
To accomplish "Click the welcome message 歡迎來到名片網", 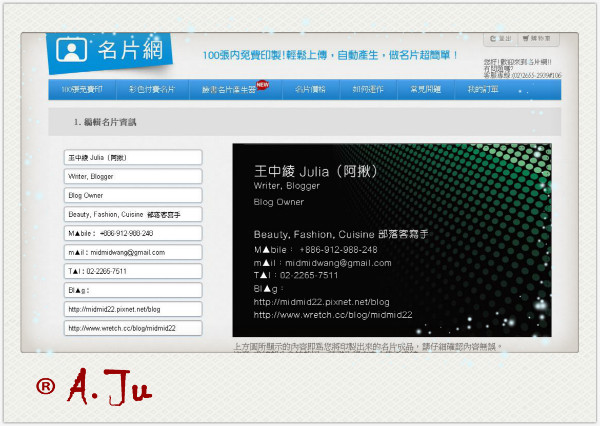I will click(x=518, y=62).
